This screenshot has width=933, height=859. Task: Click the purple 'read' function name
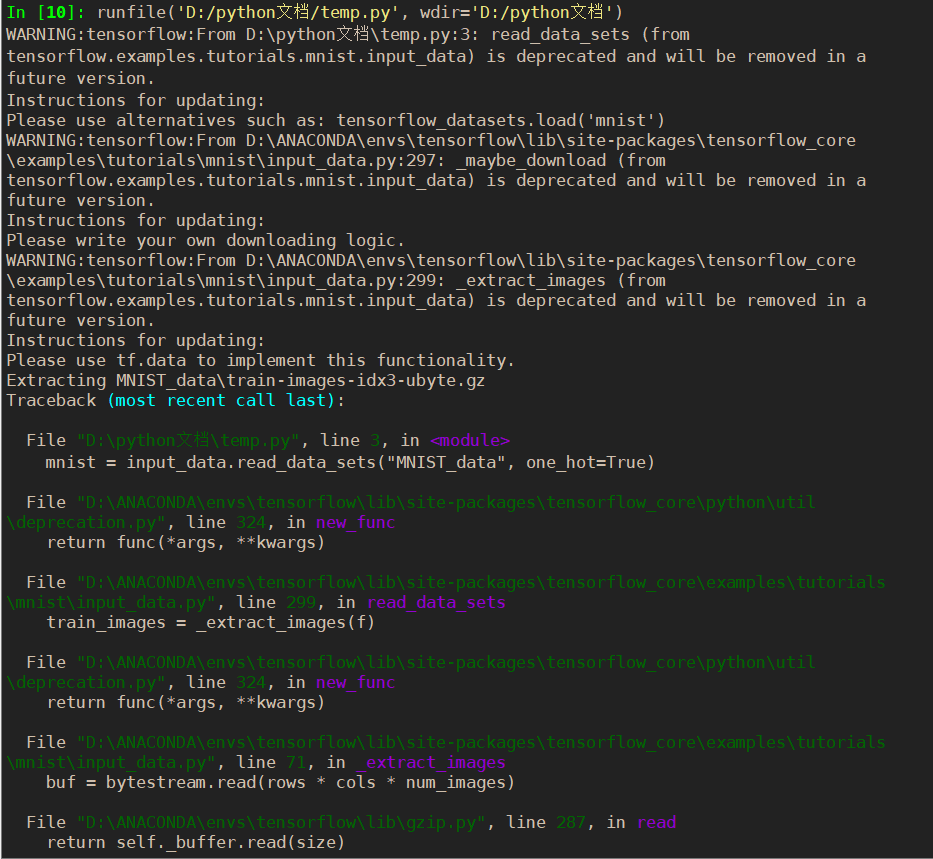656,823
